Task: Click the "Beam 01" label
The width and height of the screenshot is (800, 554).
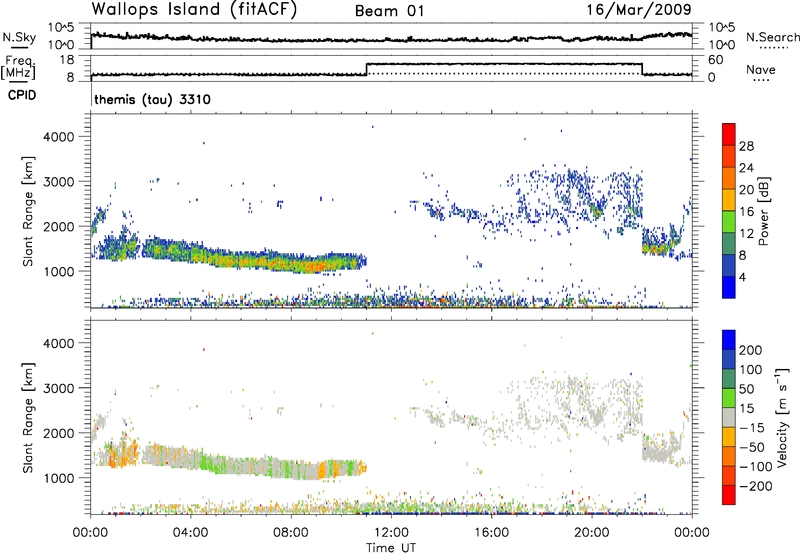Action: point(389,11)
